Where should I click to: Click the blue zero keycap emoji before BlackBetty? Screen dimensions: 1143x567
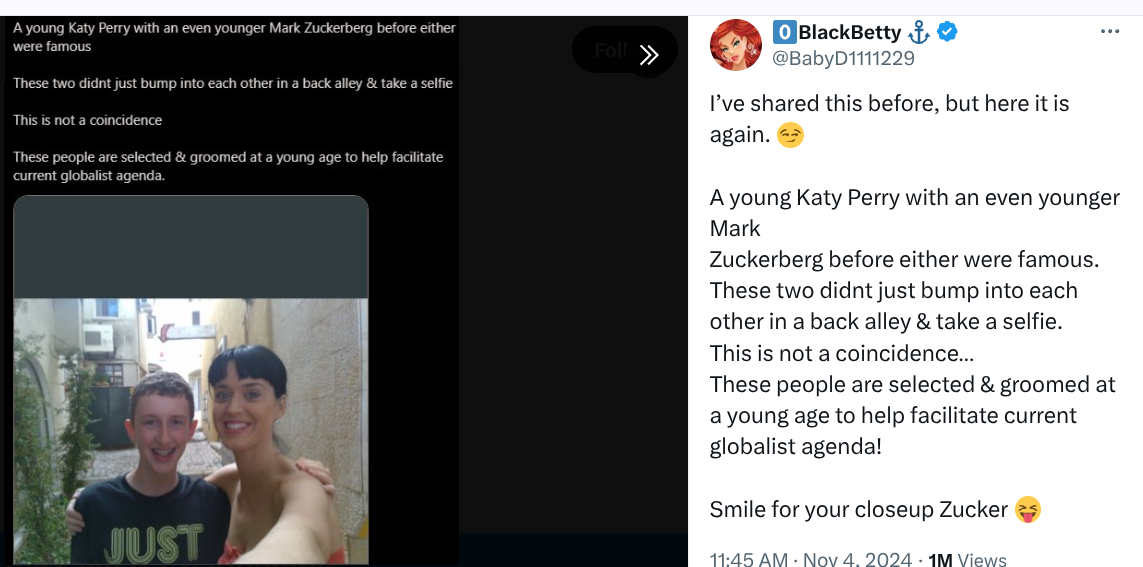point(783,32)
